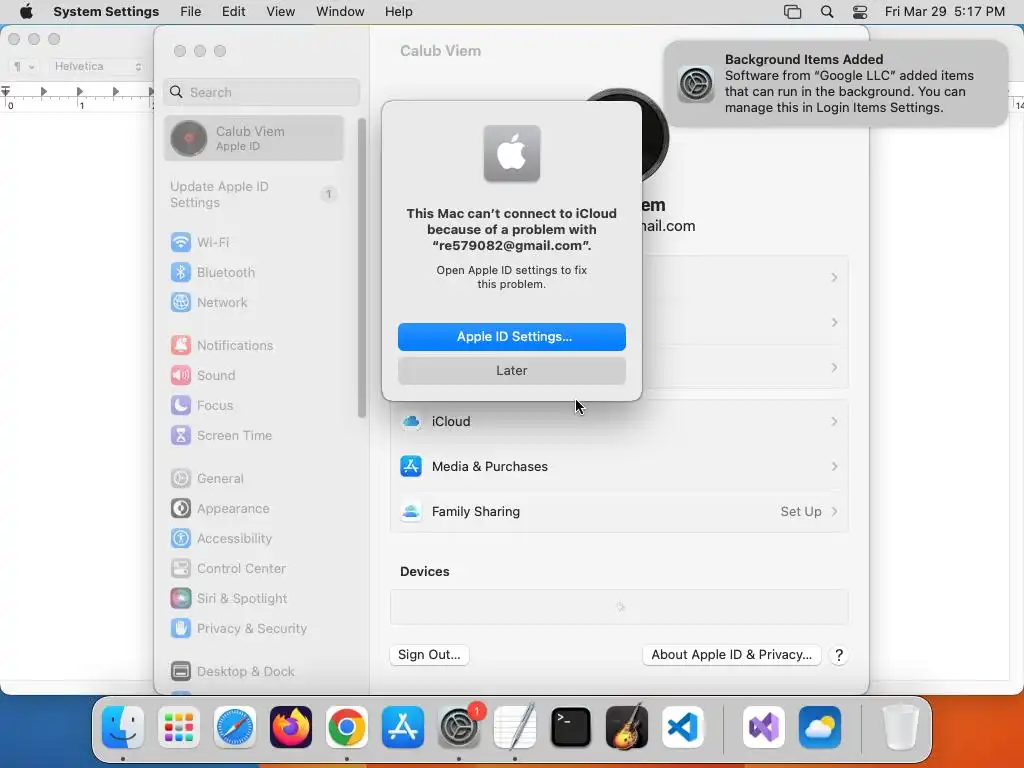Screen dimensions: 1024x768
Task: Expand the iCloud row chevron
Action: coord(834,422)
